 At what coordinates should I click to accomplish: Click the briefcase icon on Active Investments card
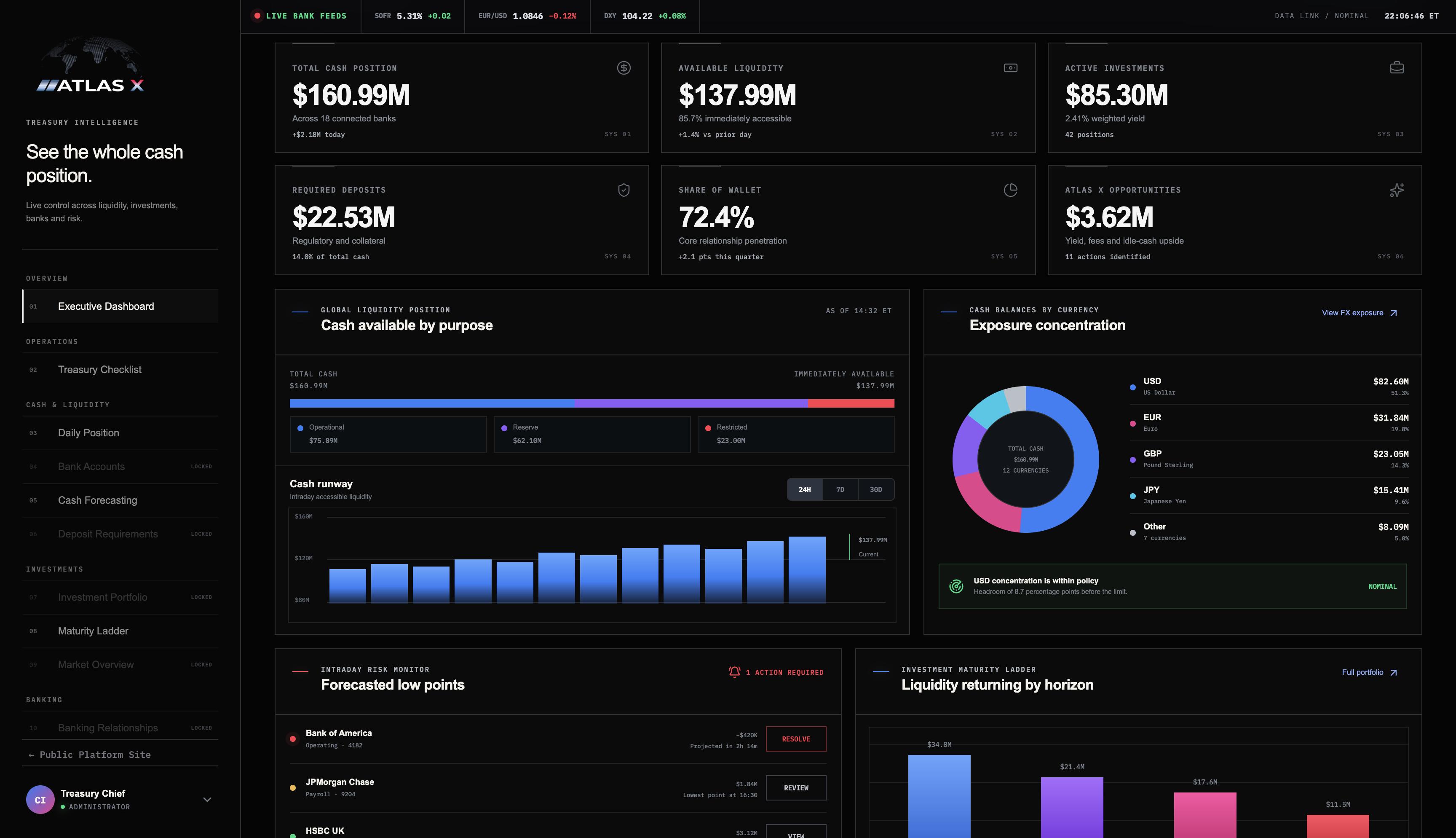click(1396, 68)
